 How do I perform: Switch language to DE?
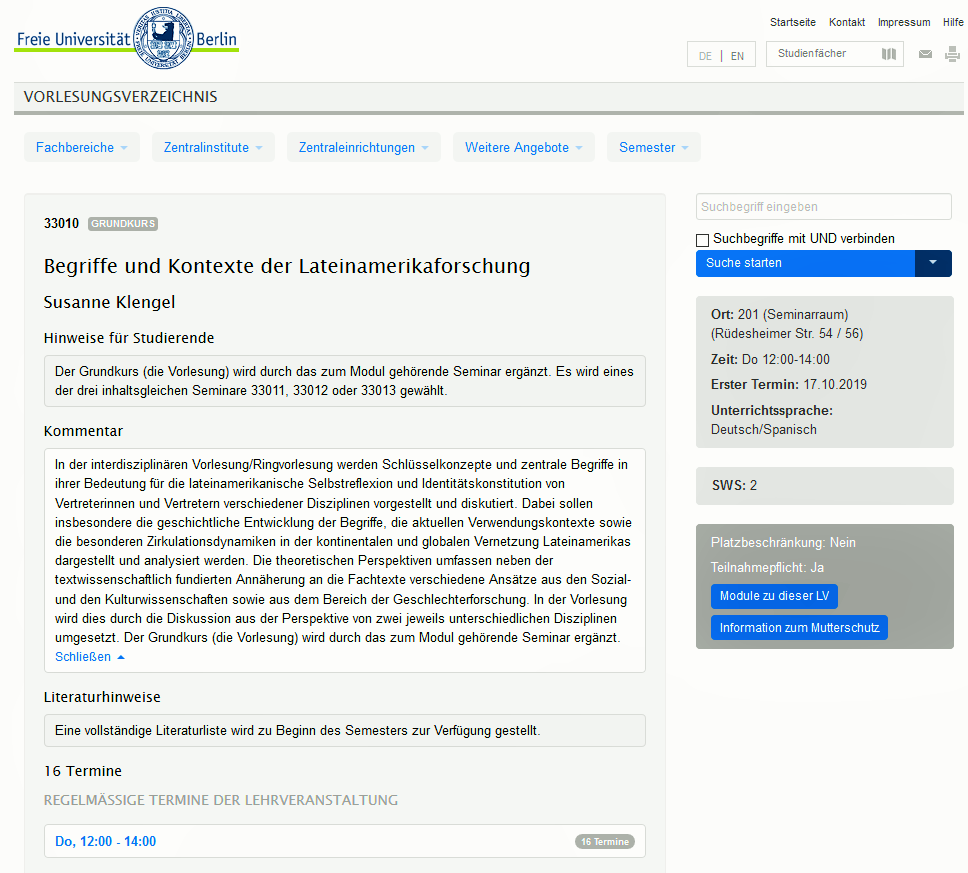(x=705, y=56)
